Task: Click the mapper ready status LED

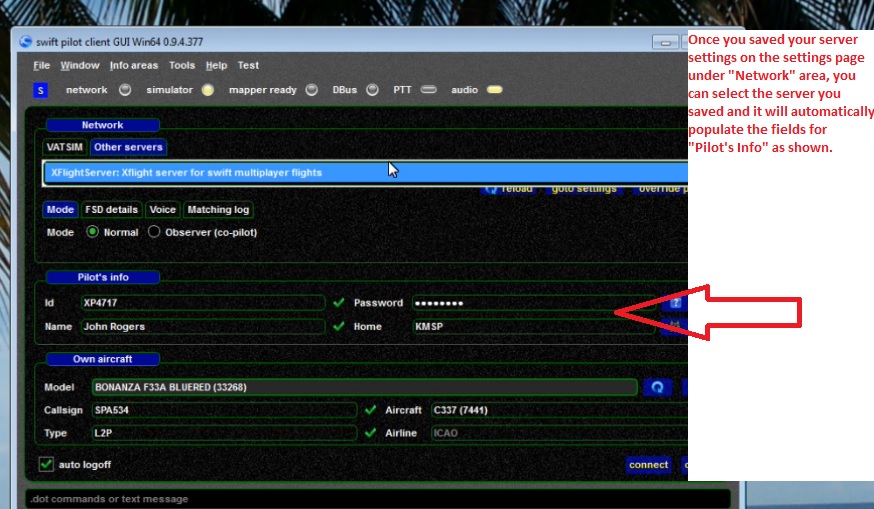Action: click(312, 90)
